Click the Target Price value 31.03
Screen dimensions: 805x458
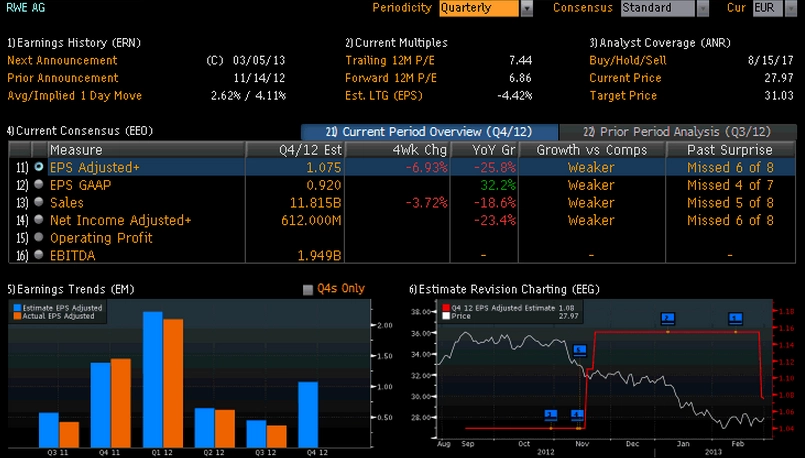click(778, 96)
